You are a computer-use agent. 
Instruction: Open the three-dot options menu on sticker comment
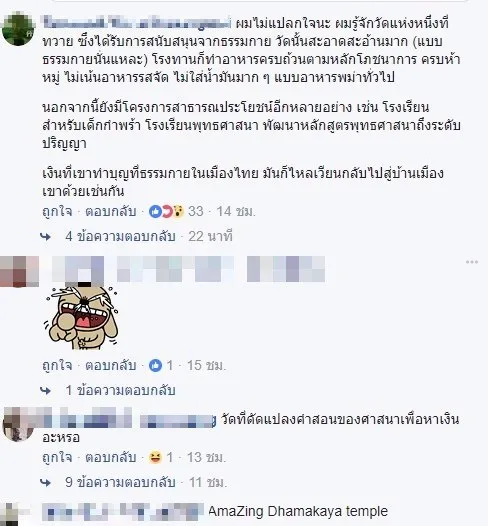472,262
